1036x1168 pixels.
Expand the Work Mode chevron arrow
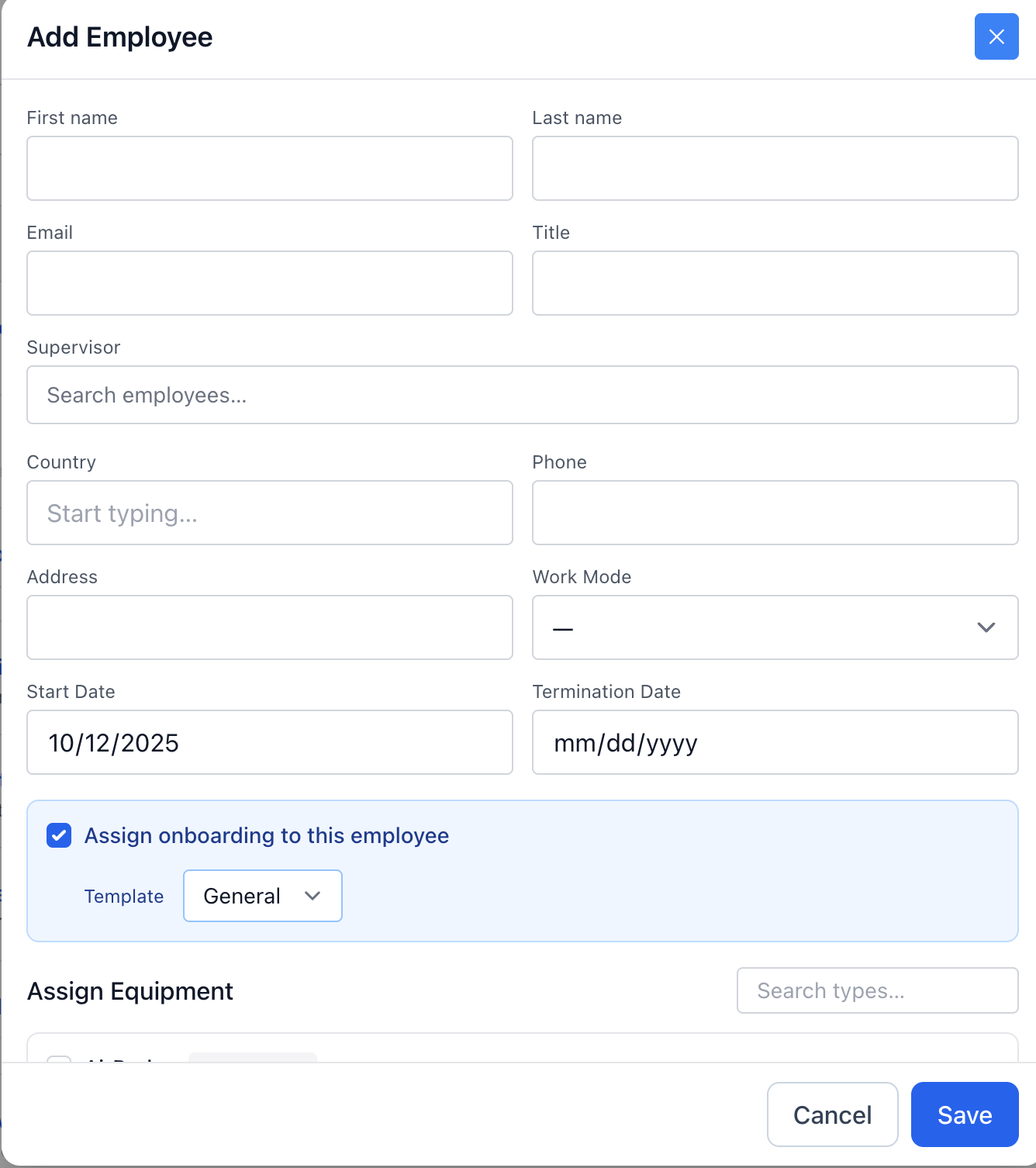(986, 627)
